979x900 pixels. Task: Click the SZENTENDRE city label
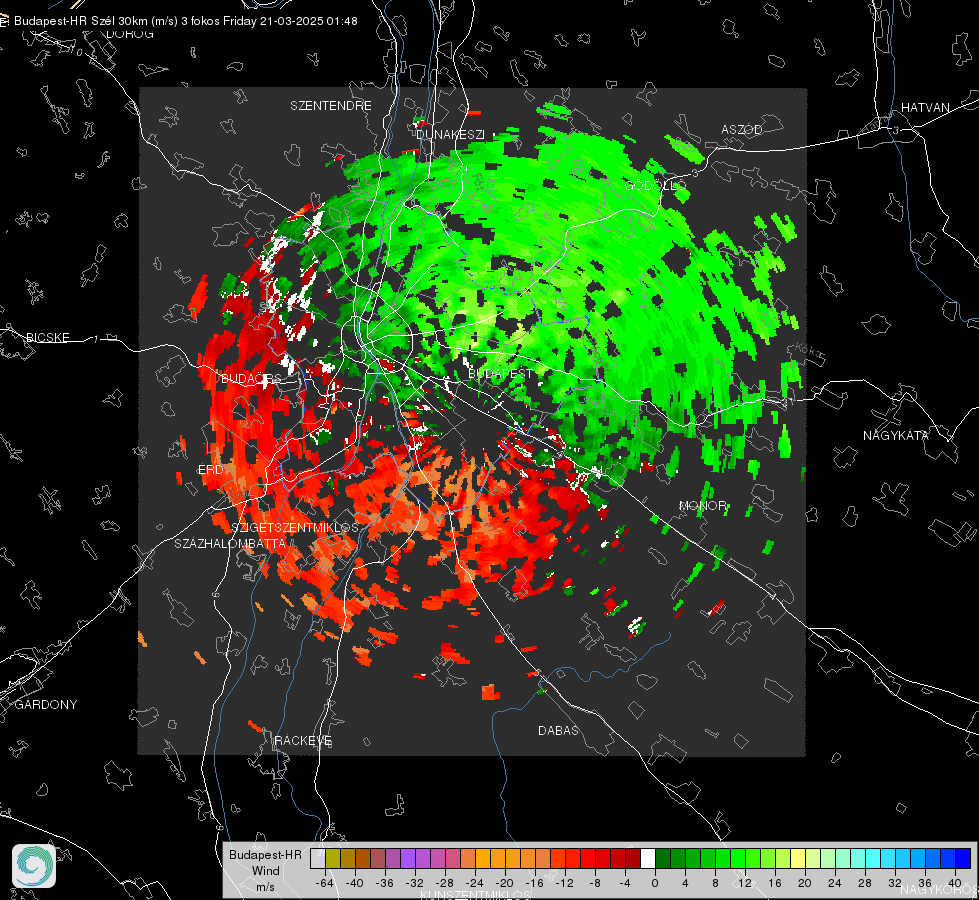(331, 106)
